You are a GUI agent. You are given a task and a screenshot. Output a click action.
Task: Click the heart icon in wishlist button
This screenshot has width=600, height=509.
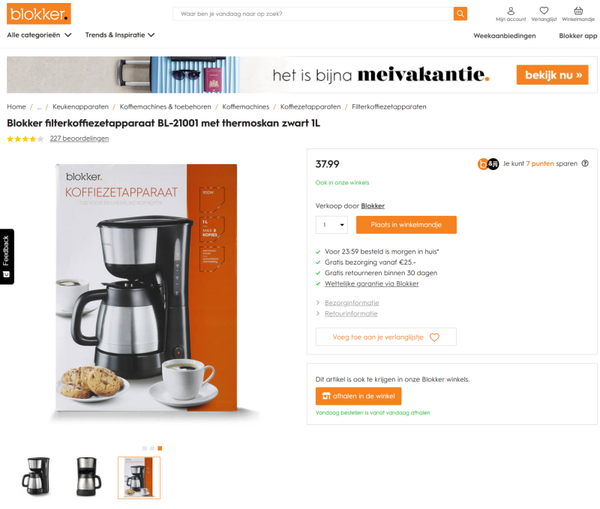[434, 337]
